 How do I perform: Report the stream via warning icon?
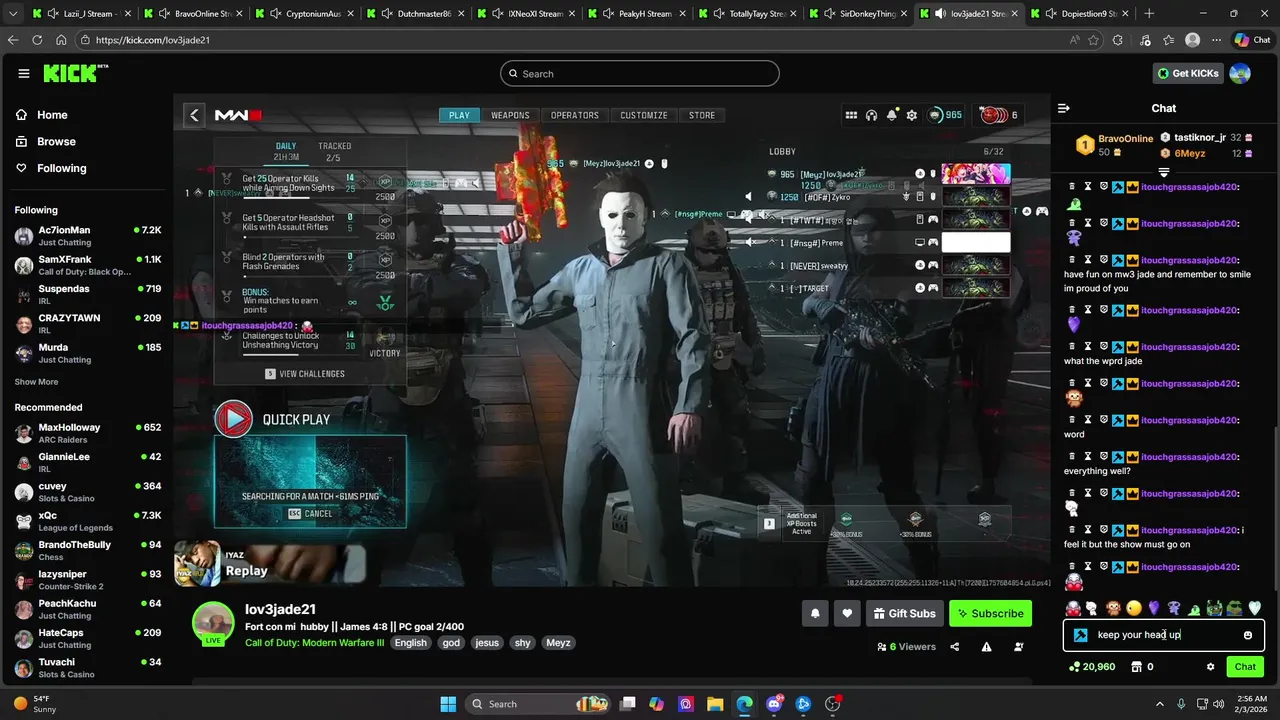click(x=987, y=647)
